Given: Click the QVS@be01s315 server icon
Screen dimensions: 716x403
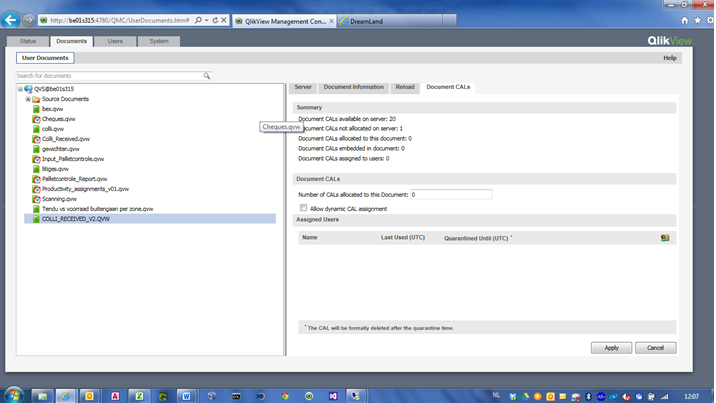Looking at the screenshot, I should pos(28,89).
